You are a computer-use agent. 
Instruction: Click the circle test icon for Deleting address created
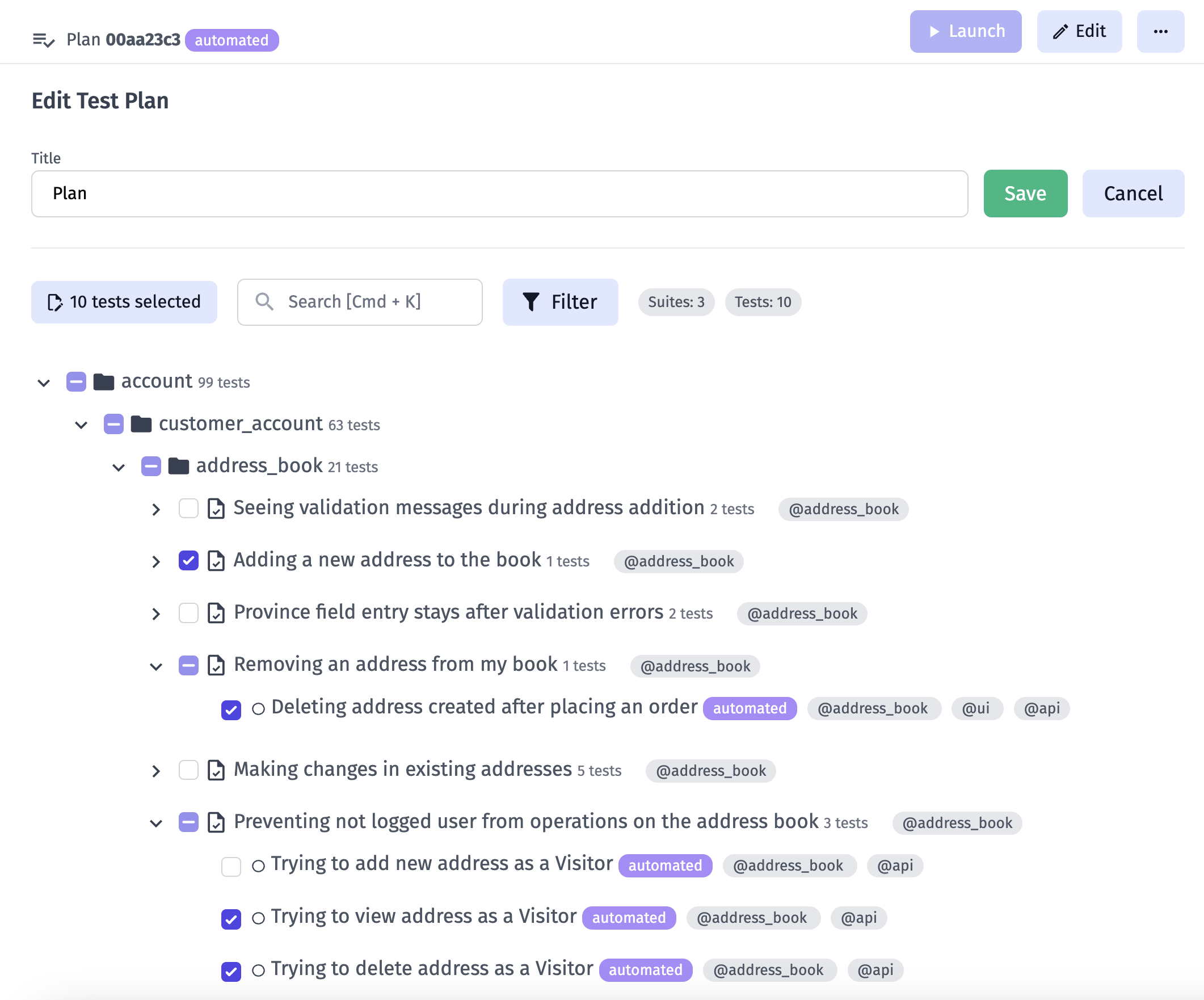click(x=259, y=709)
